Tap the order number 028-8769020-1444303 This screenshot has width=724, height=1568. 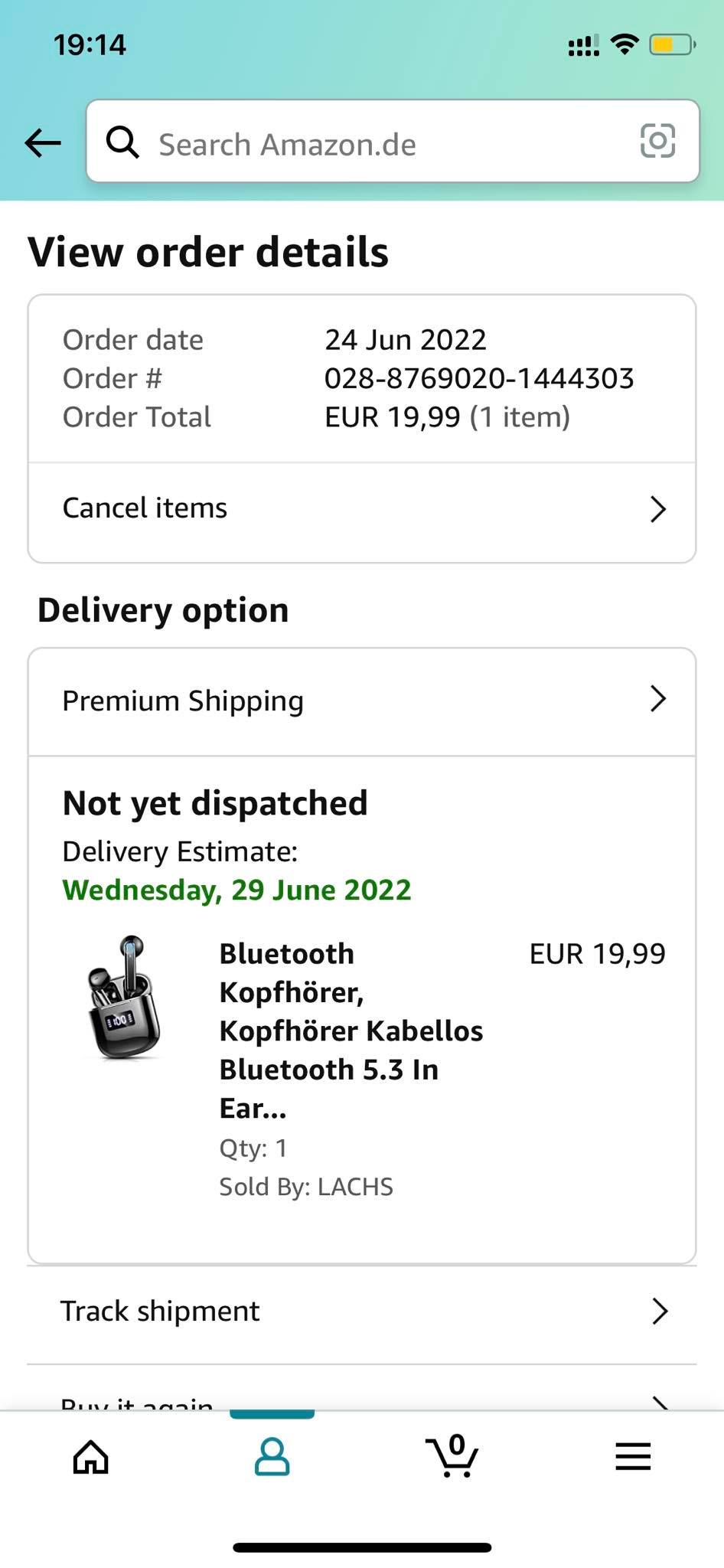coord(479,378)
